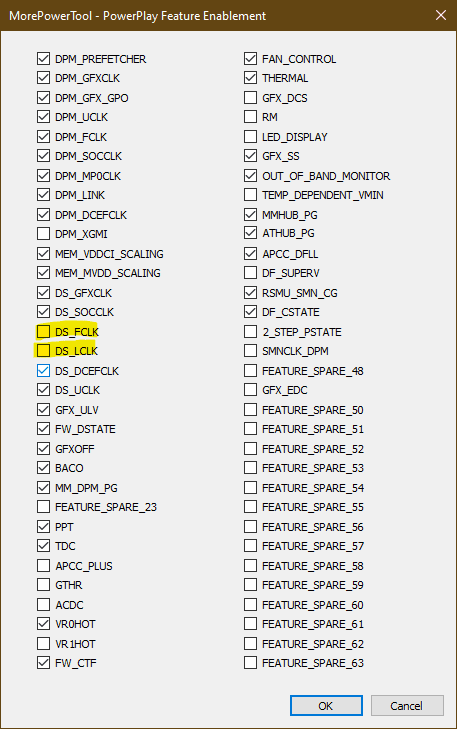Uncheck FAN_CONTROL
Image resolution: width=457 pixels, height=729 pixels.
pyautogui.click(x=250, y=59)
